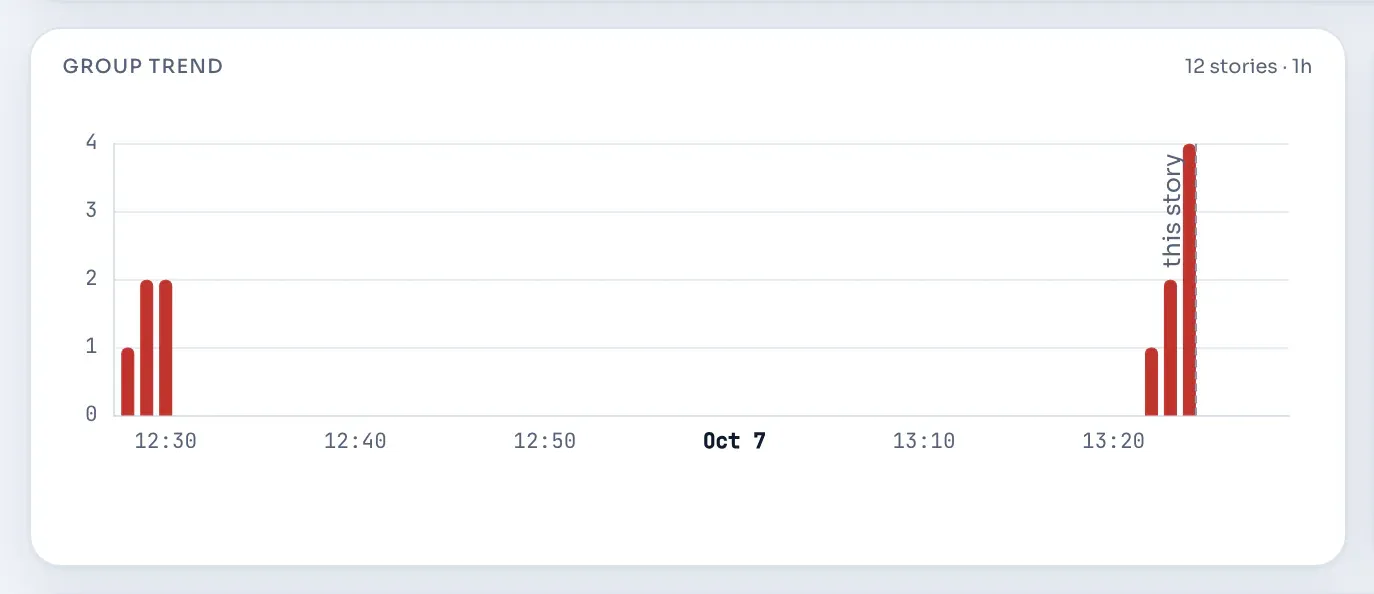Select the height-2 bar under 'this story' label
The height and width of the screenshot is (594, 1374).
pos(1170,348)
